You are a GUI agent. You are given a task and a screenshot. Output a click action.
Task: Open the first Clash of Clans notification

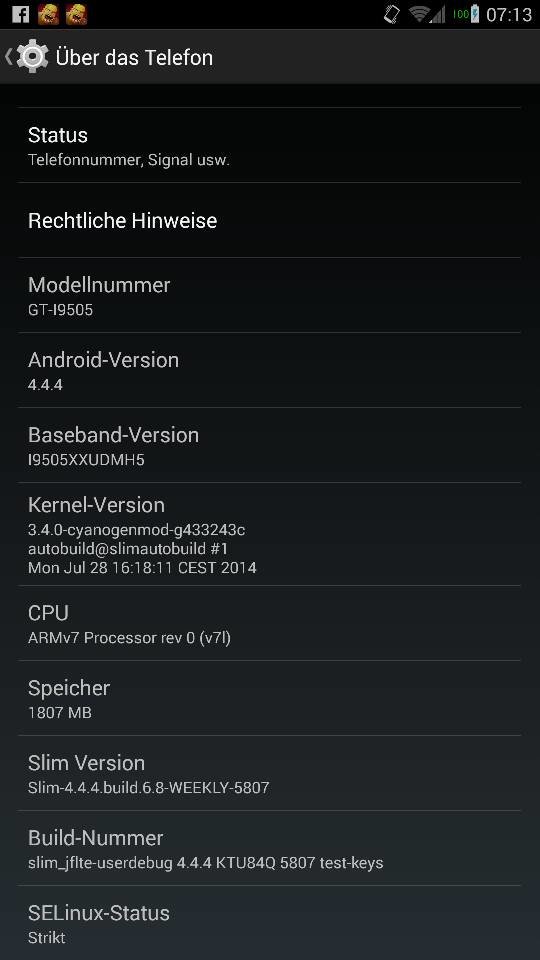pos(48,13)
